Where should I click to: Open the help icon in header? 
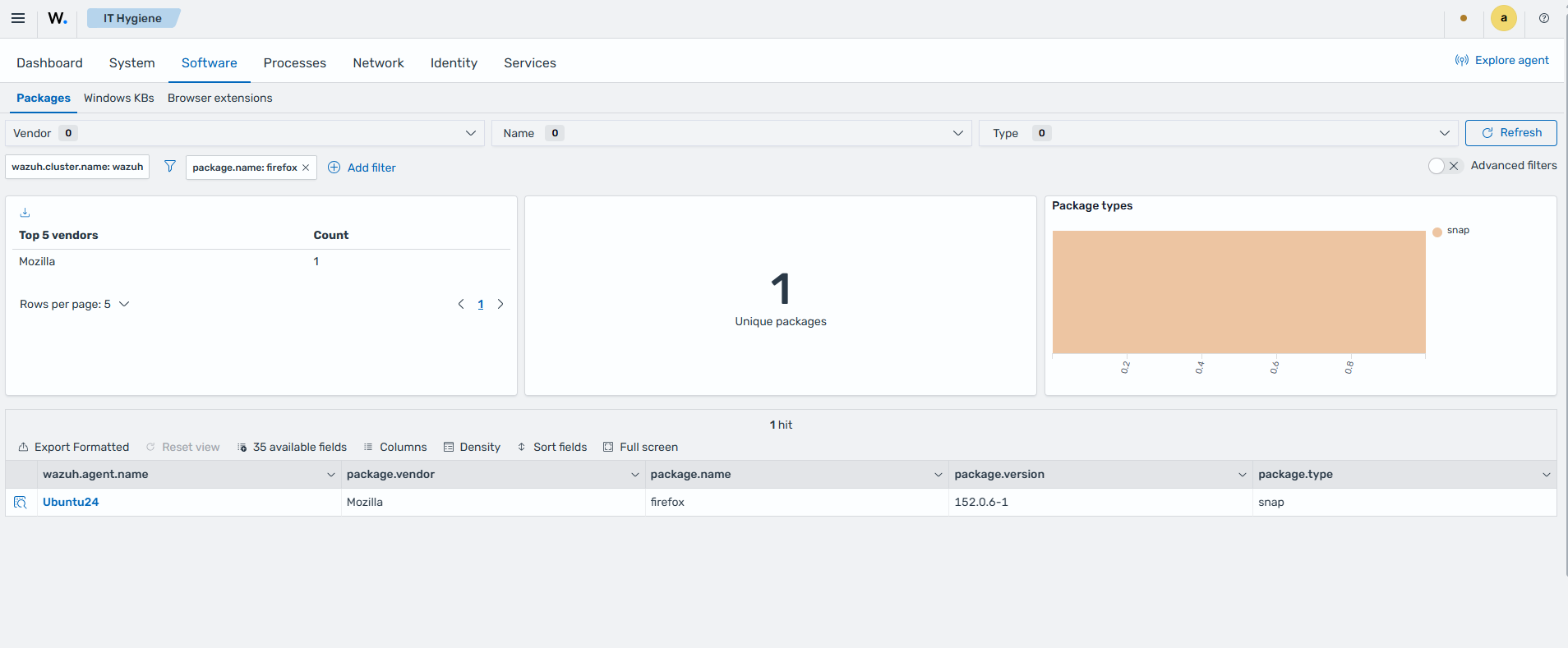[x=1544, y=18]
